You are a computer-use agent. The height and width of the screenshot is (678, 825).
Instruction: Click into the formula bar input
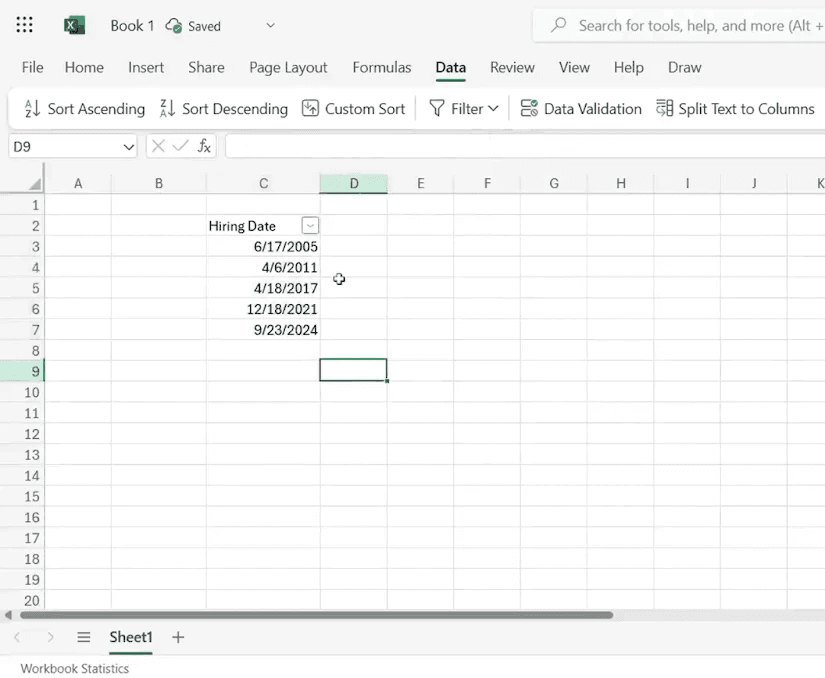(525, 146)
